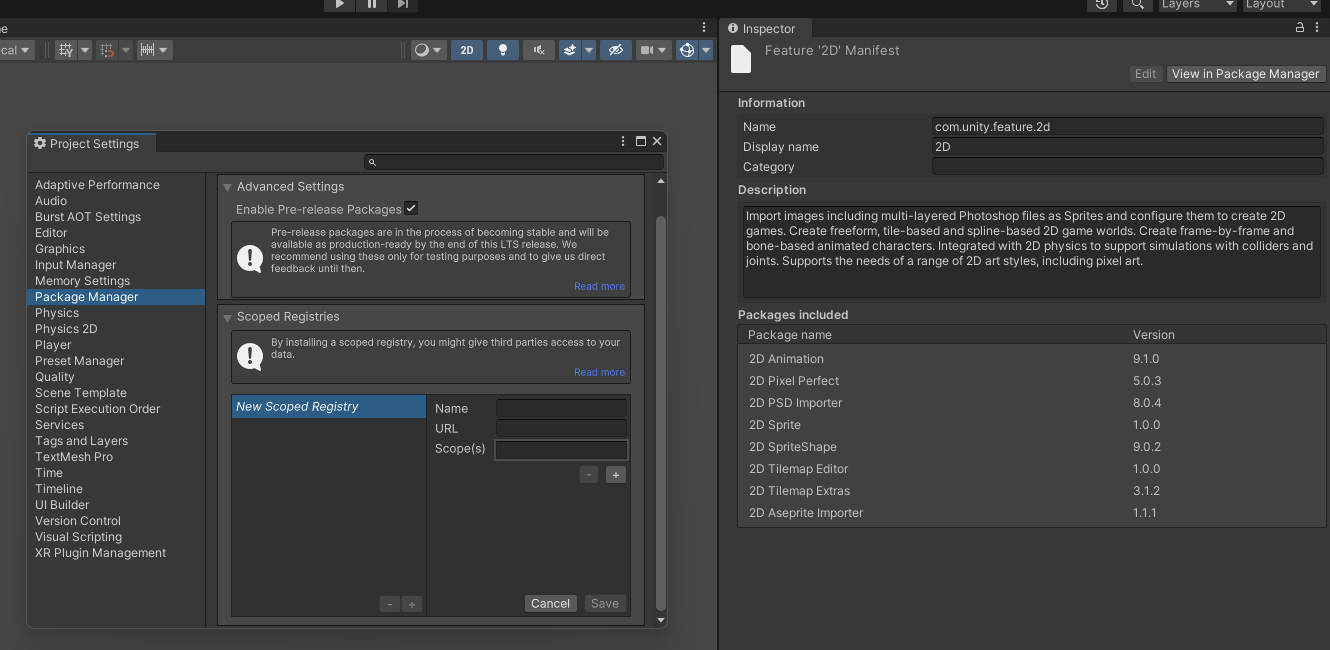Select Physics 2D in settings list

66,329
